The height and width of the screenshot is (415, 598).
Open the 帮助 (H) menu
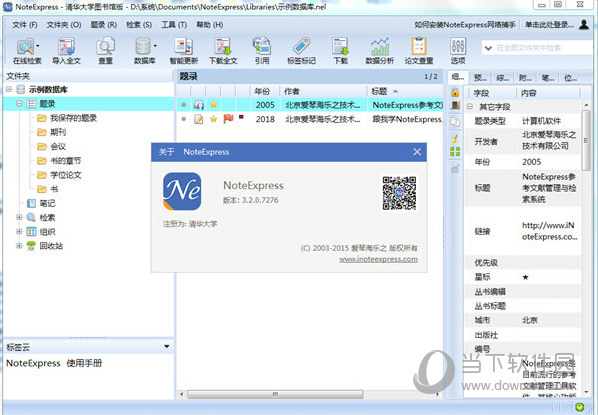[209, 25]
